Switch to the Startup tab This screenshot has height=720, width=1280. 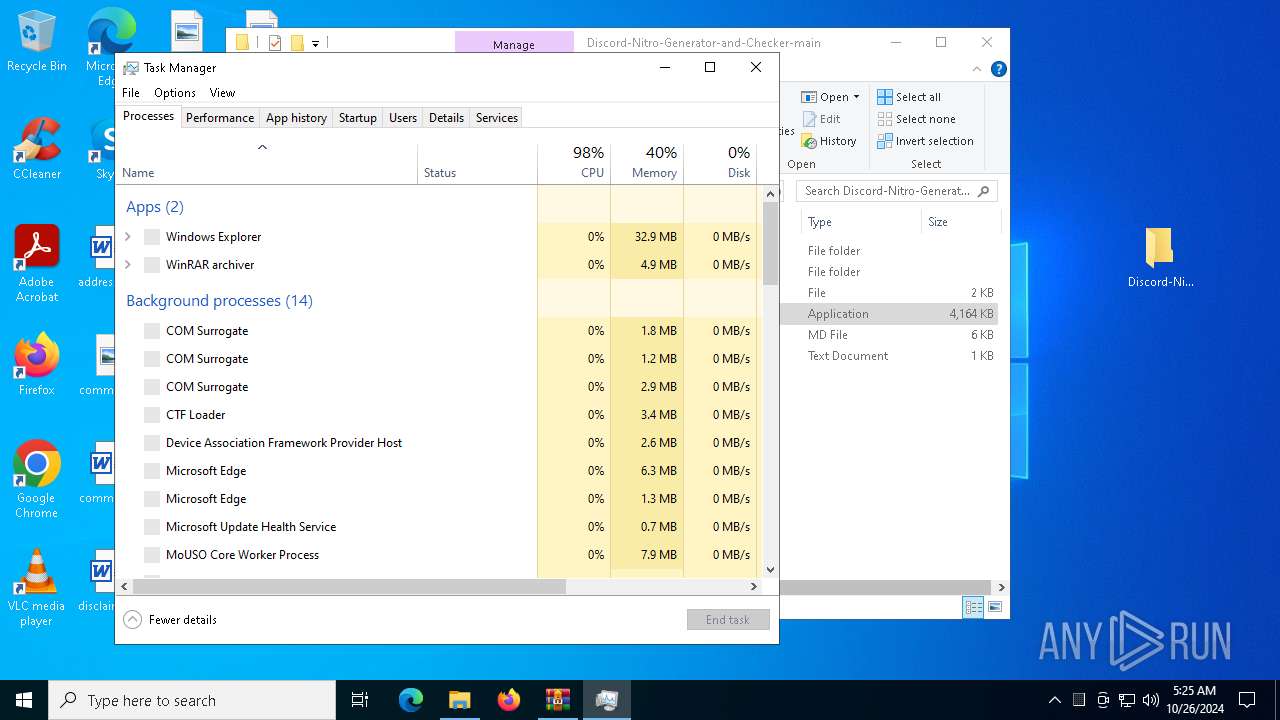pos(357,118)
